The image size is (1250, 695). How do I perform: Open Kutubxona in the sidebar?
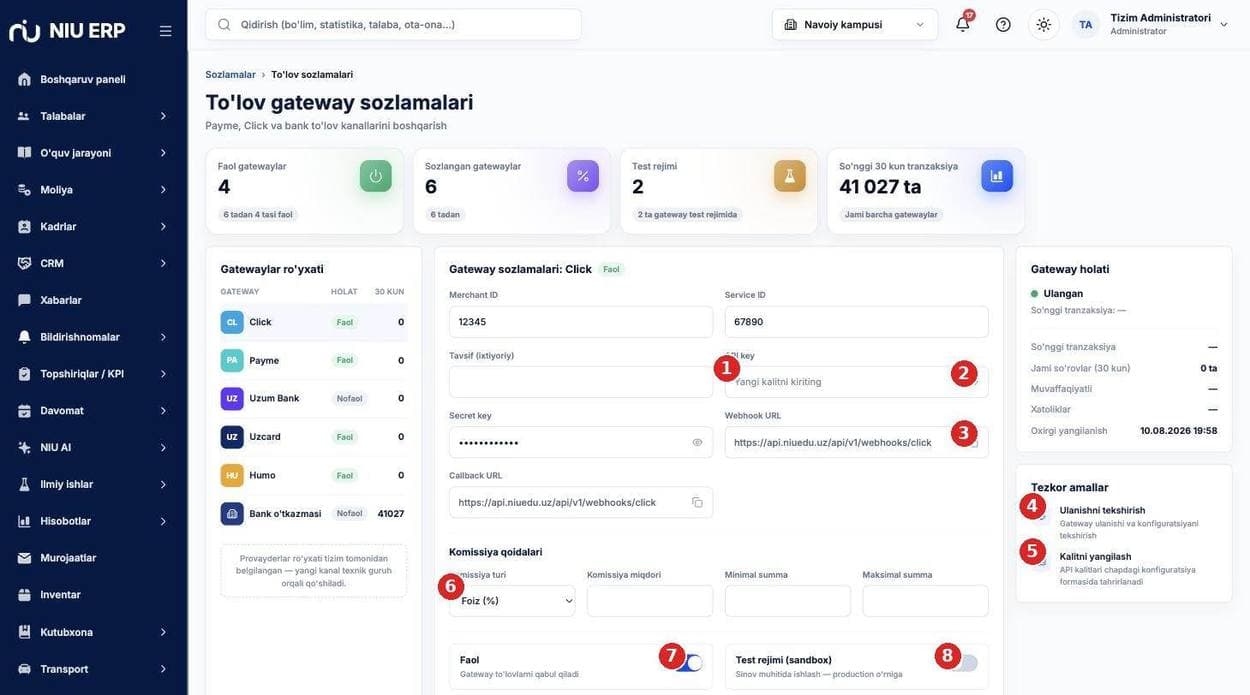(93, 632)
